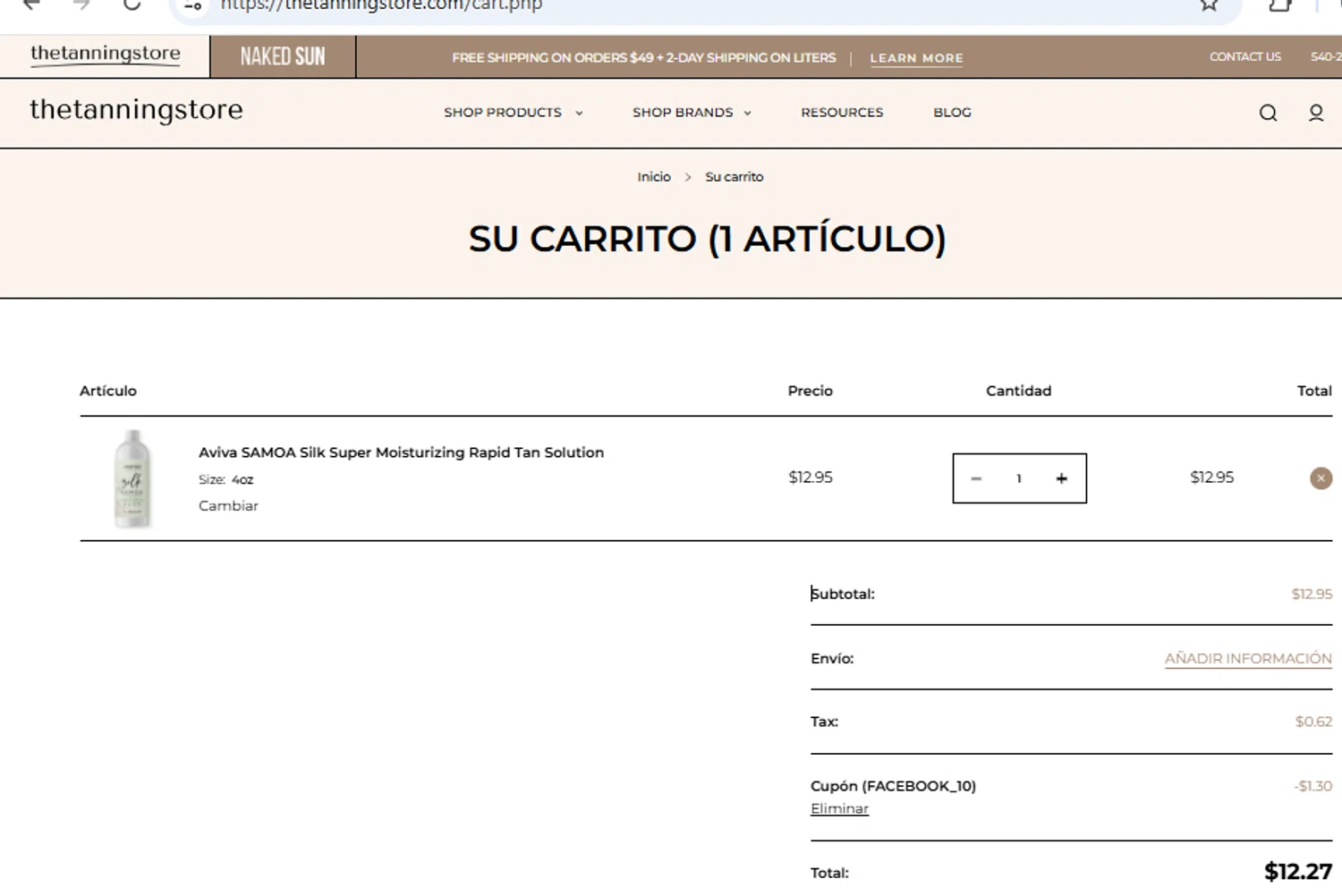Click the Tax amount $0.62
1342x896 pixels.
coord(1313,722)
